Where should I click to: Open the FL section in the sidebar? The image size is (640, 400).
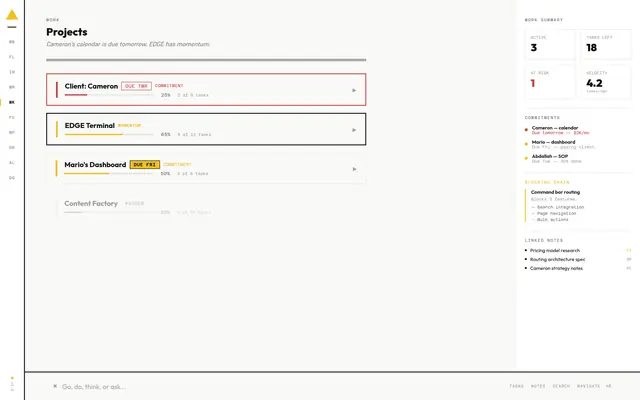[12, 57]
